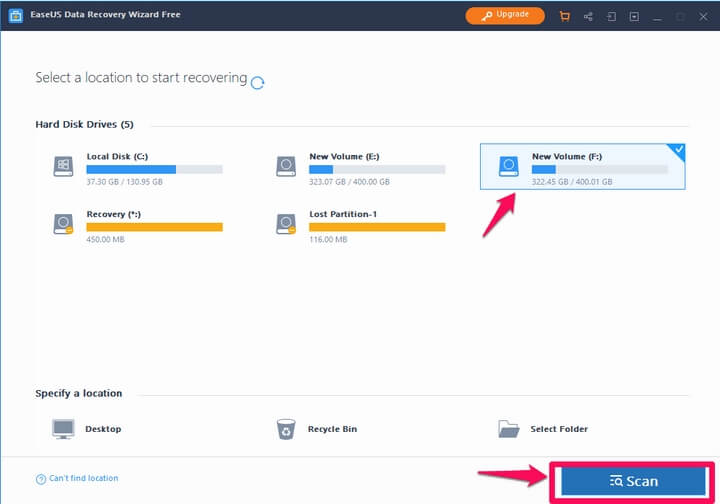The width and height of the screenshot is (720, 504).
Task: Select the Lost Partition-1 drive icon
Action: [286, 224]
